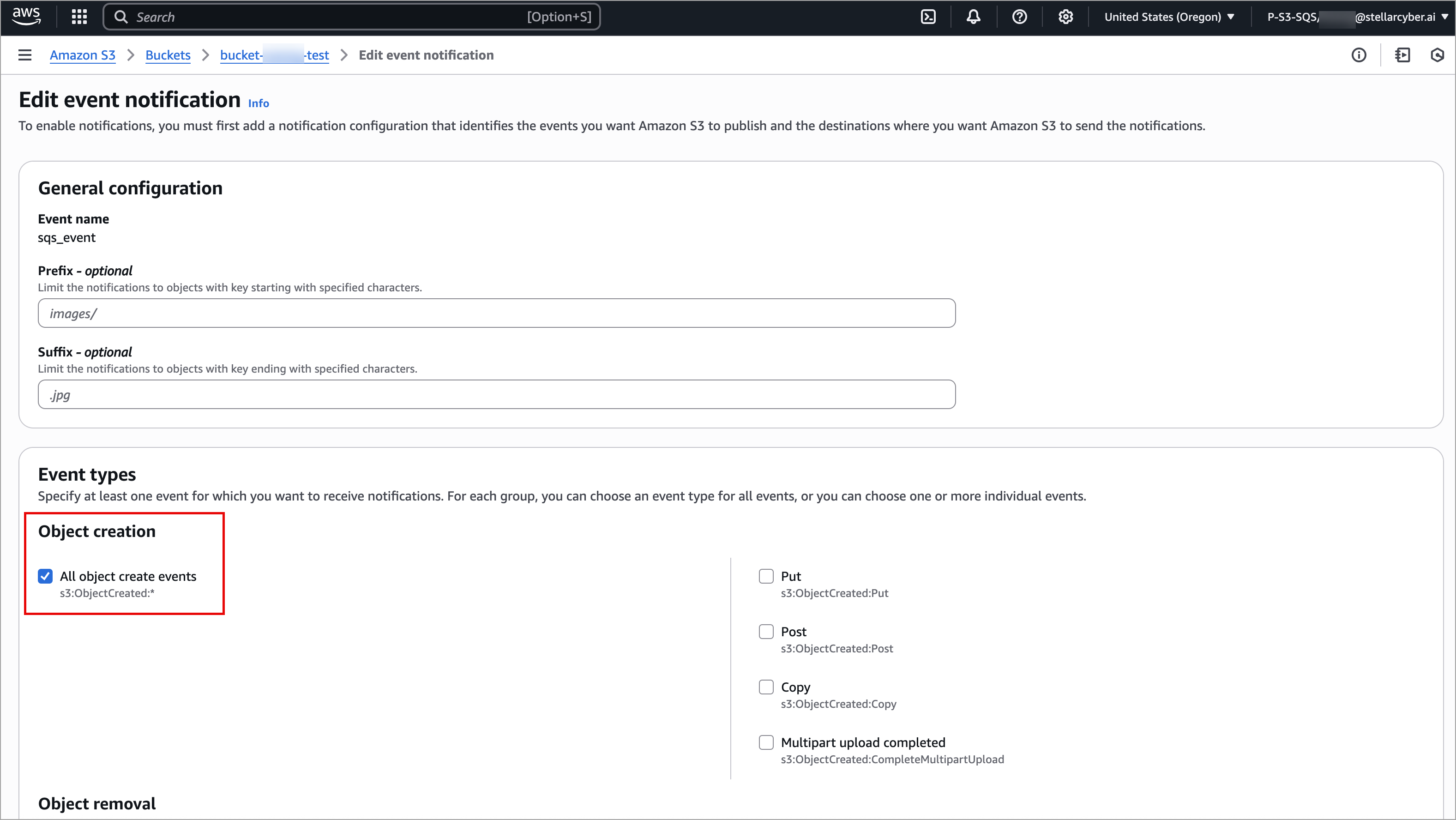Open the settings gear in the top bar
This screenshot has width=1456, height=820.
(x=1065, y=17)
